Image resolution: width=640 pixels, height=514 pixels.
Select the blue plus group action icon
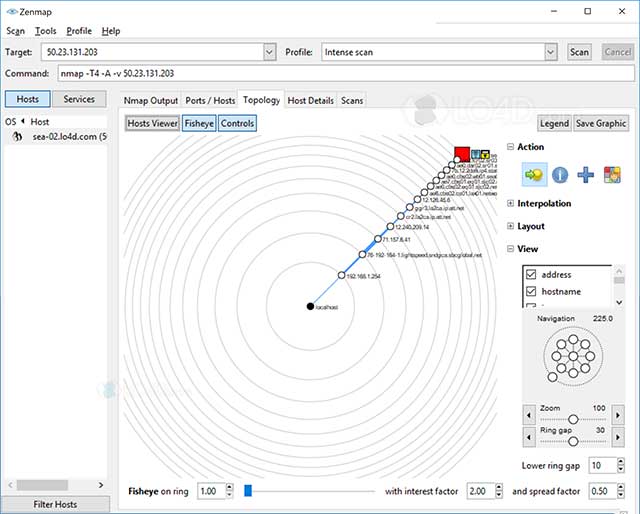pos(586,175)
